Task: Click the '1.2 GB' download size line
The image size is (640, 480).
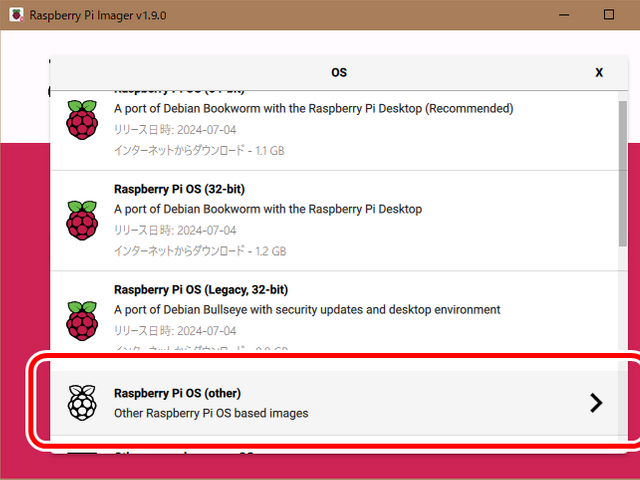Action: click(x=200, y=251)
